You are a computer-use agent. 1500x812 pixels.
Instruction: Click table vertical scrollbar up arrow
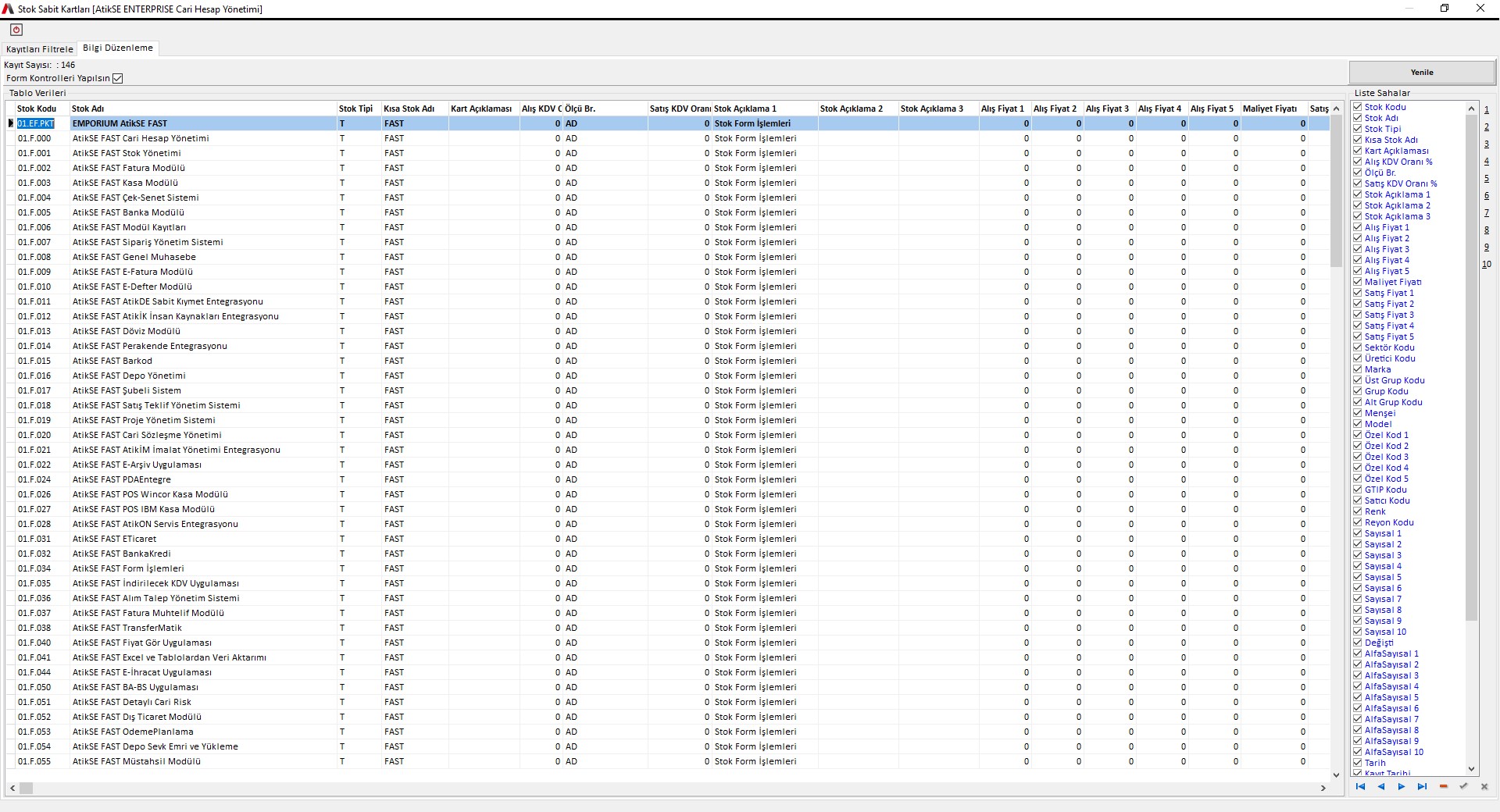(x=1336, y=108)
